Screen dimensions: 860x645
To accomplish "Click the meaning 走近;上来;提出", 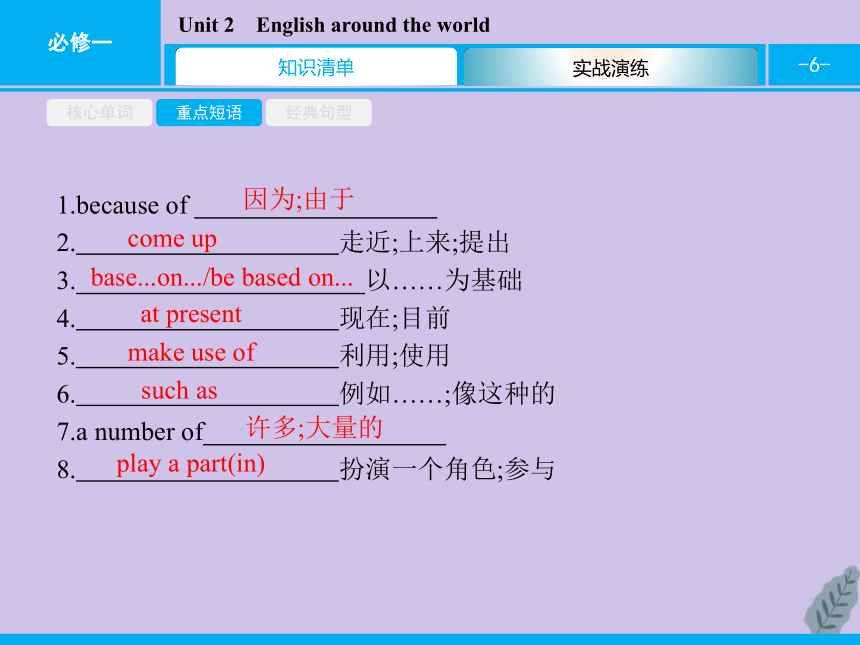I will [425, 242].
